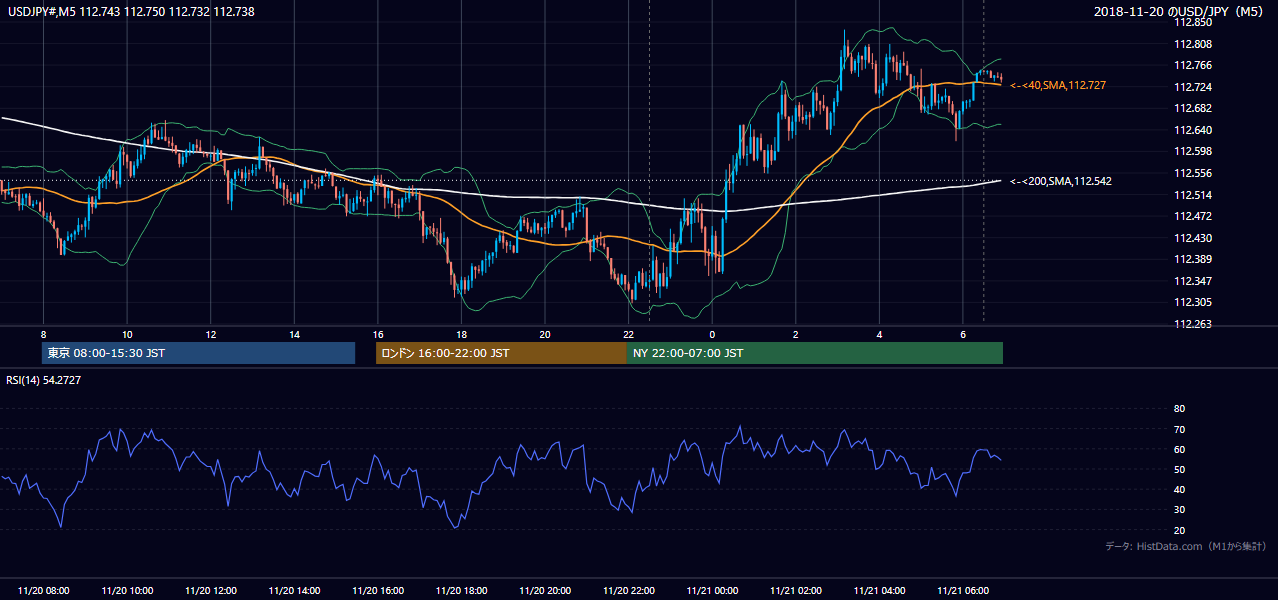Image resolution: width=1278 pixels, height=600 pixels.
Task: Click hour label 18 on chart axis
Action: (461, 334)
